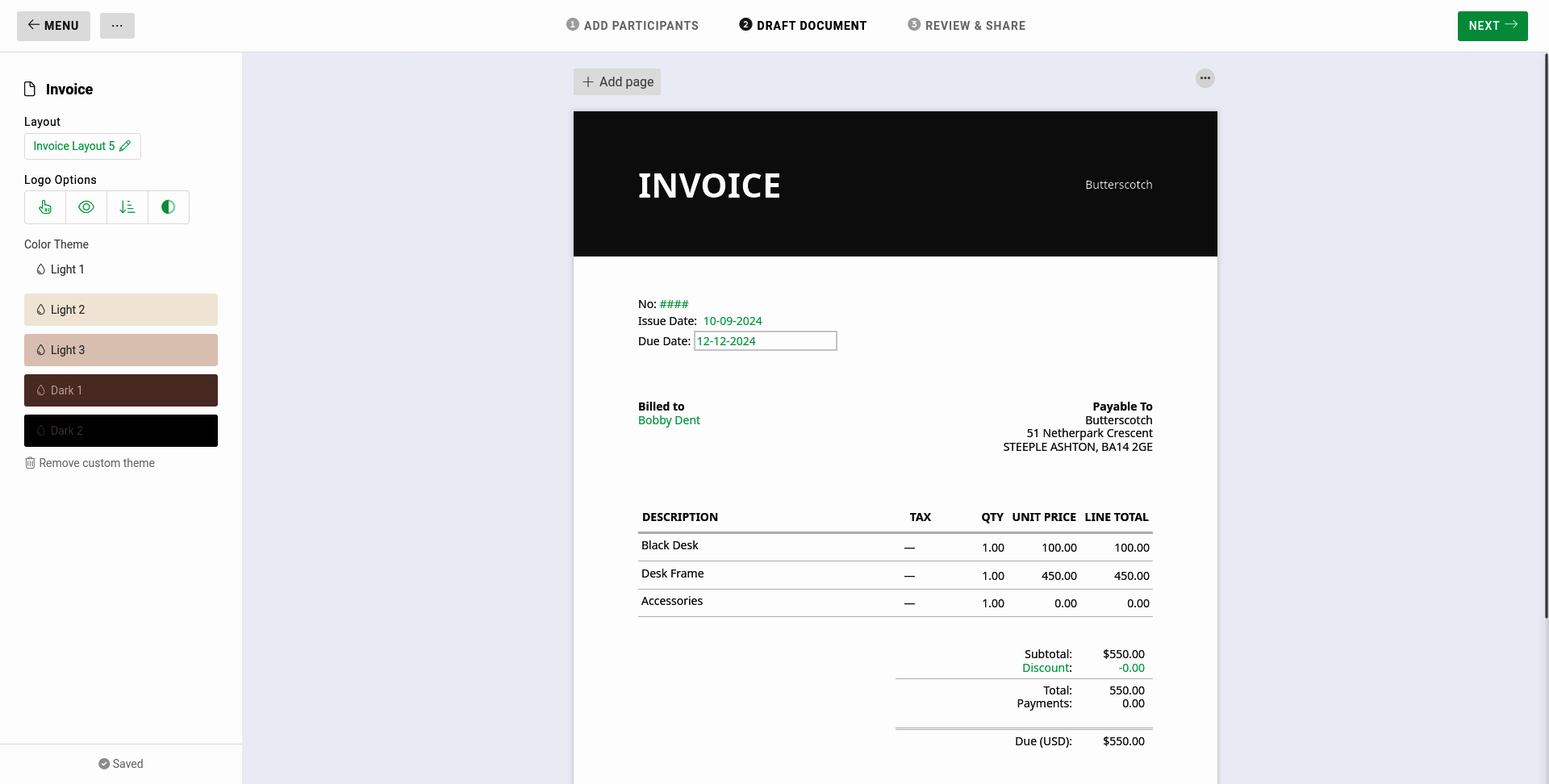This screenshot has height=784, width=1549.
Task: Click the logo sort order icon
Action: 127,207
